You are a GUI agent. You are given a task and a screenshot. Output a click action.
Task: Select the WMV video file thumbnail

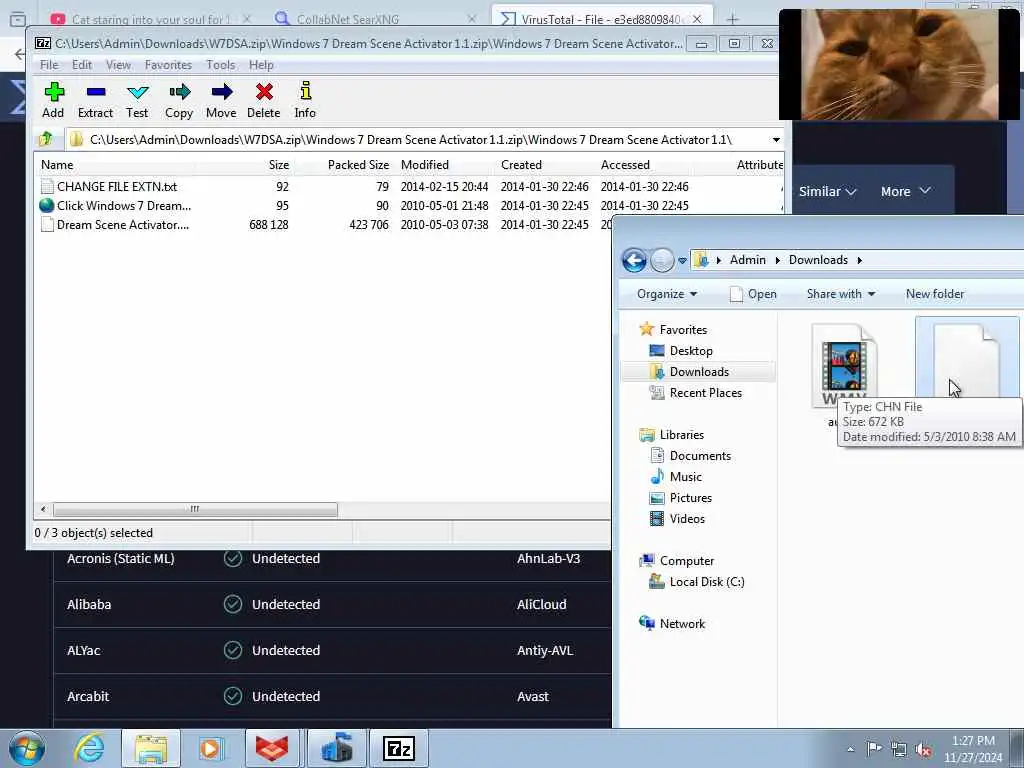pyautogui.click(x=844, y=366)
